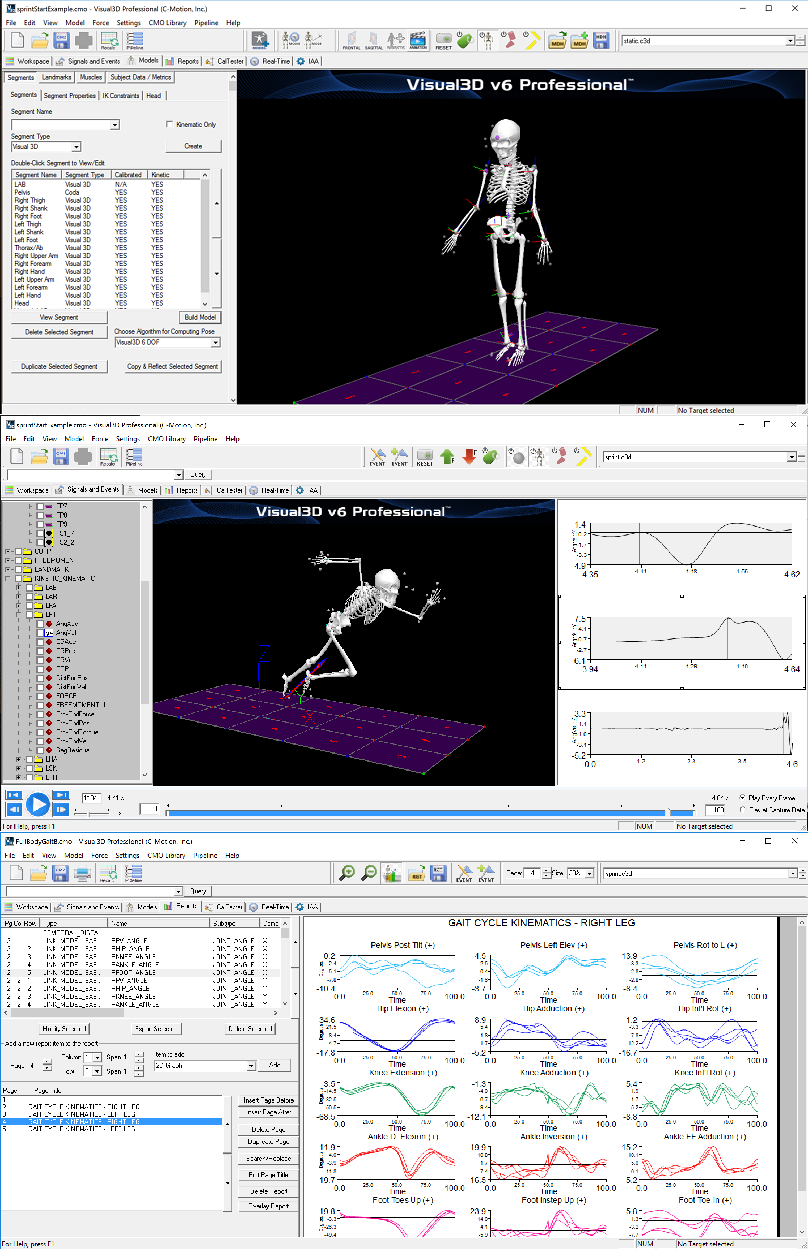The width and height of the screenshot is (809, 1251).
Task: Click Copy & Reflect Selected Segment button
Action: pos(172,367)
